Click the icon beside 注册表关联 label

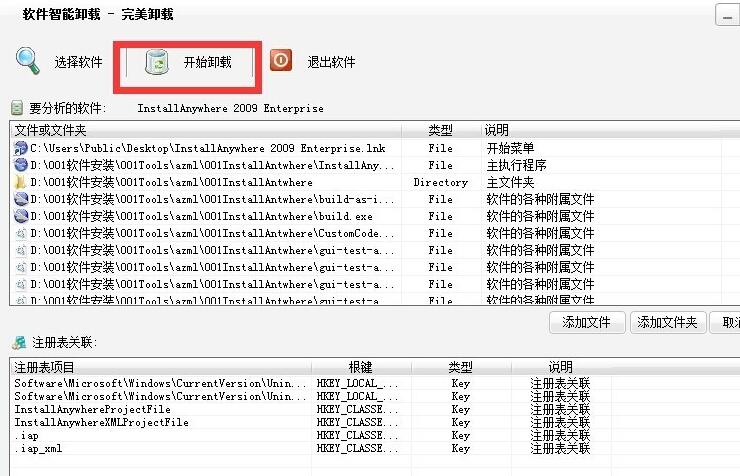click(x=17, y=342)
